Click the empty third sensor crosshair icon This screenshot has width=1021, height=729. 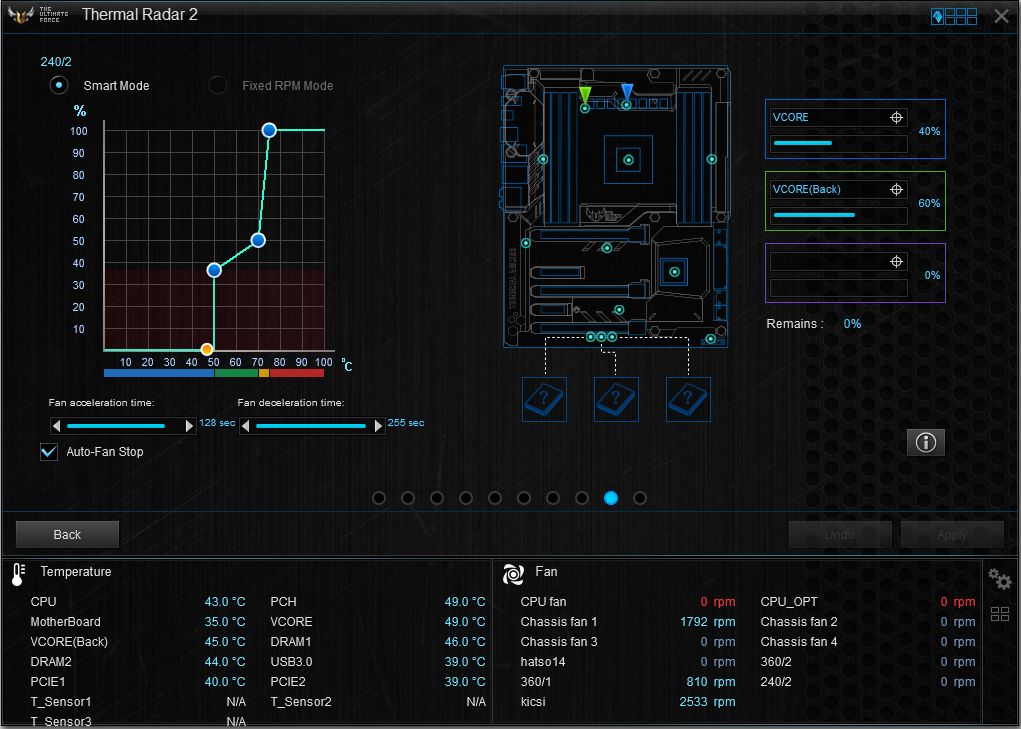pos(896,262)
